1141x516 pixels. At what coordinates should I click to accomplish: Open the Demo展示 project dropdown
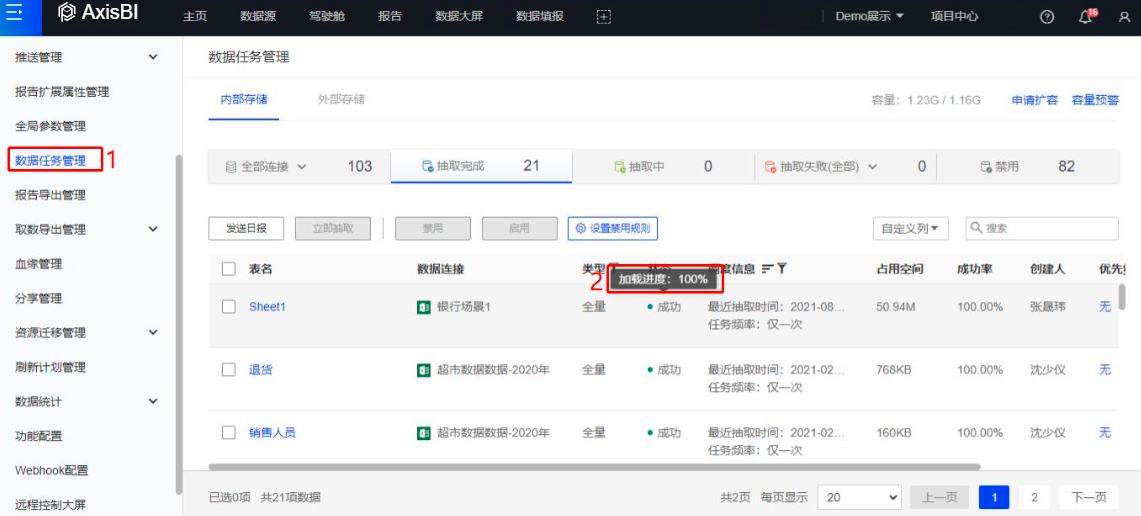870,16
